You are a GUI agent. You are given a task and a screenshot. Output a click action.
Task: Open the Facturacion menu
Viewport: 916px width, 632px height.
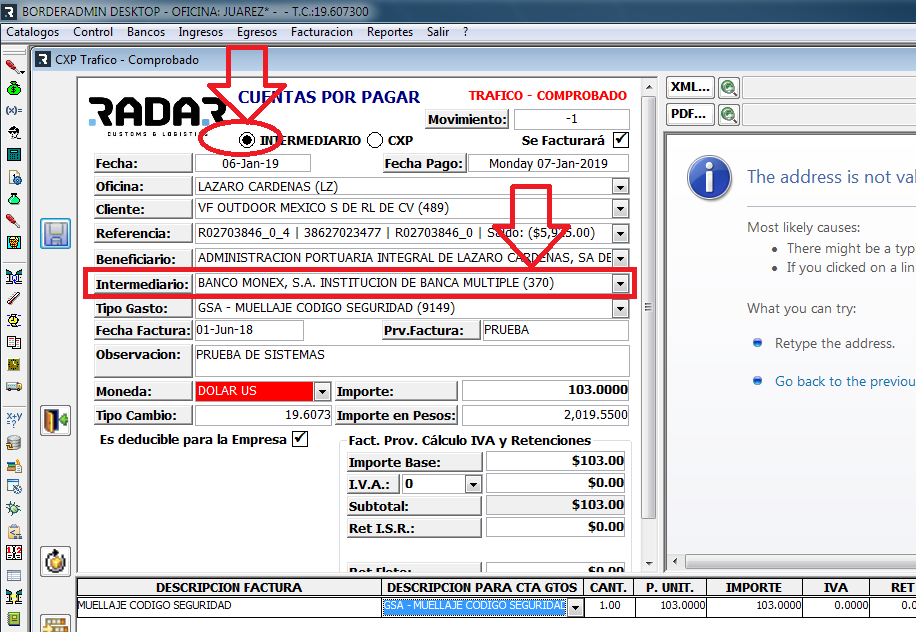[x=322, y=32]
